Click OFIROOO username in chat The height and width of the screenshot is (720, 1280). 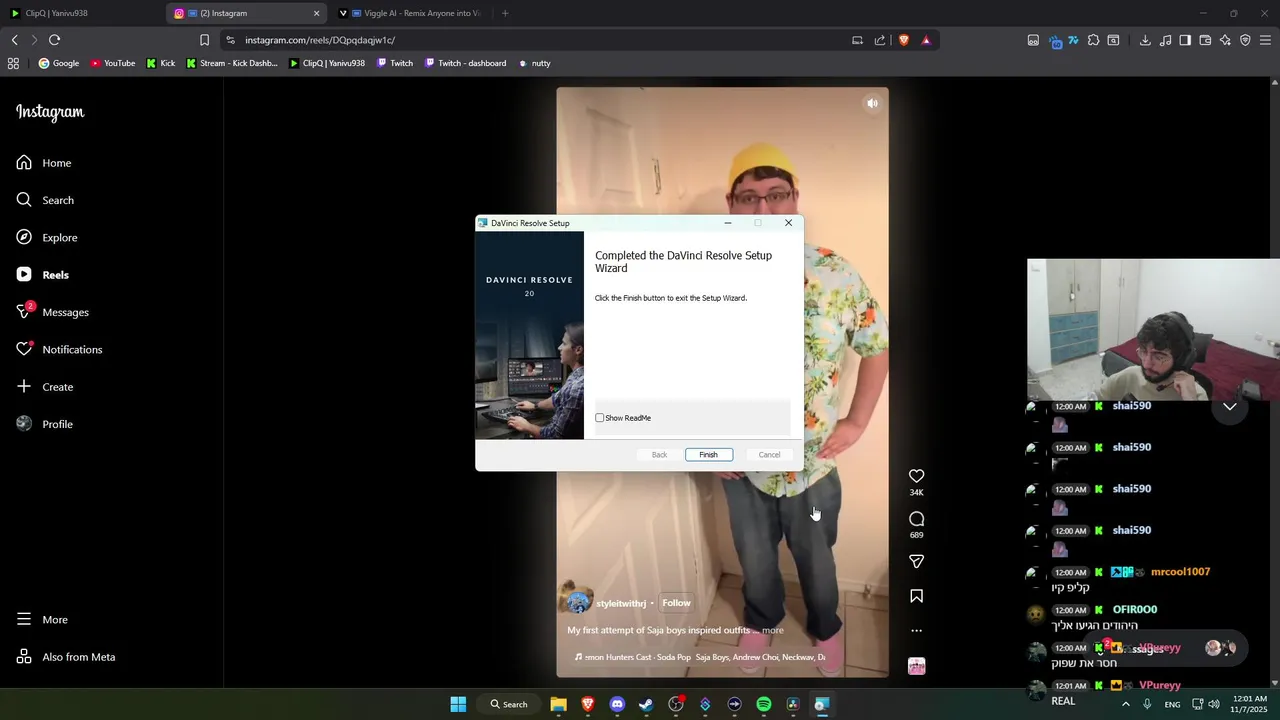pyautogui.click(x=1135, y=610)
